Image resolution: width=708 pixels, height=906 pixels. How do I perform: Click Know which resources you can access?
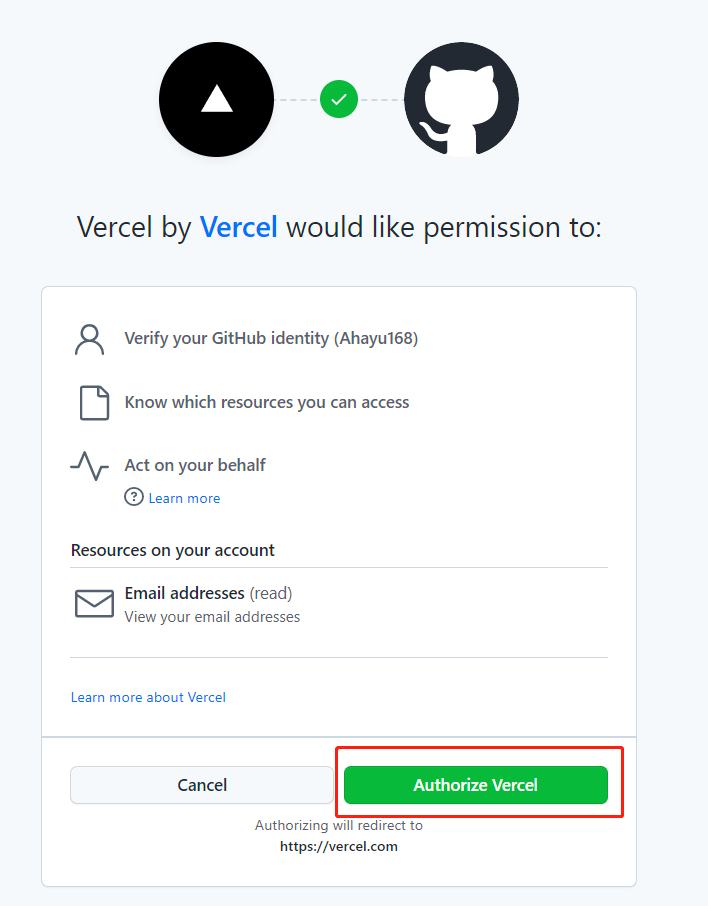click(267, 402)
